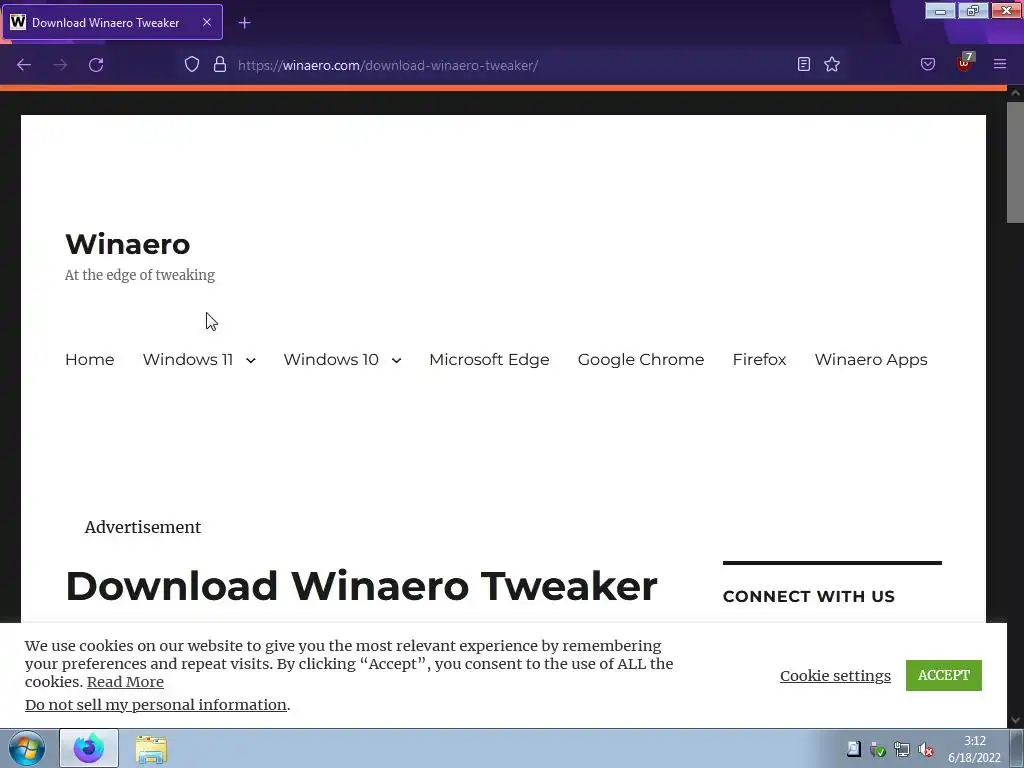The image size is (1024, 768).
Task: Click the network tray icon
Action: (x=902, y=750)
